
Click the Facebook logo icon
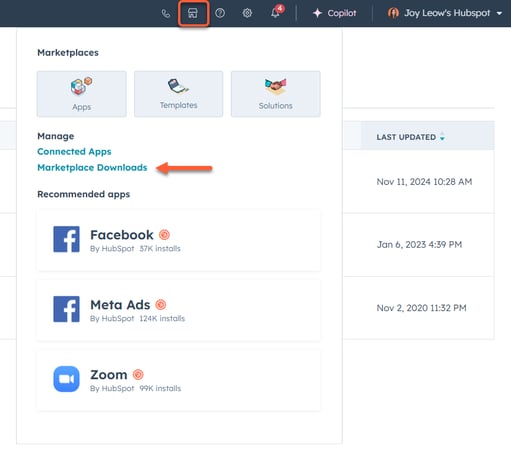pyautogui.click(x=66, y=239)
